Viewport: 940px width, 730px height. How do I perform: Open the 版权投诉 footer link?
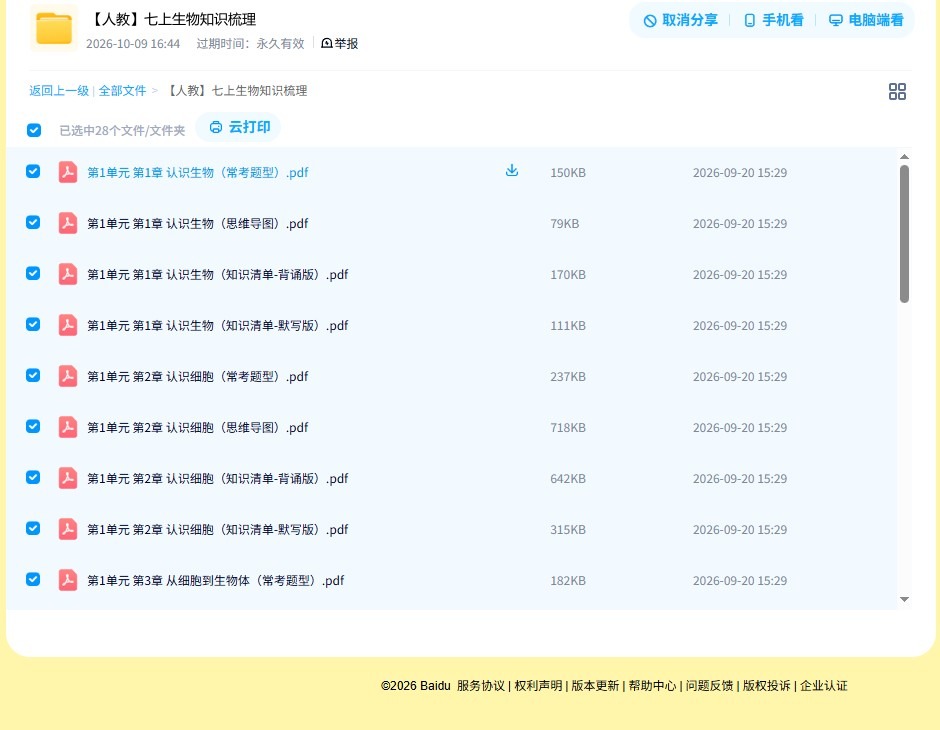click(767, 686)
